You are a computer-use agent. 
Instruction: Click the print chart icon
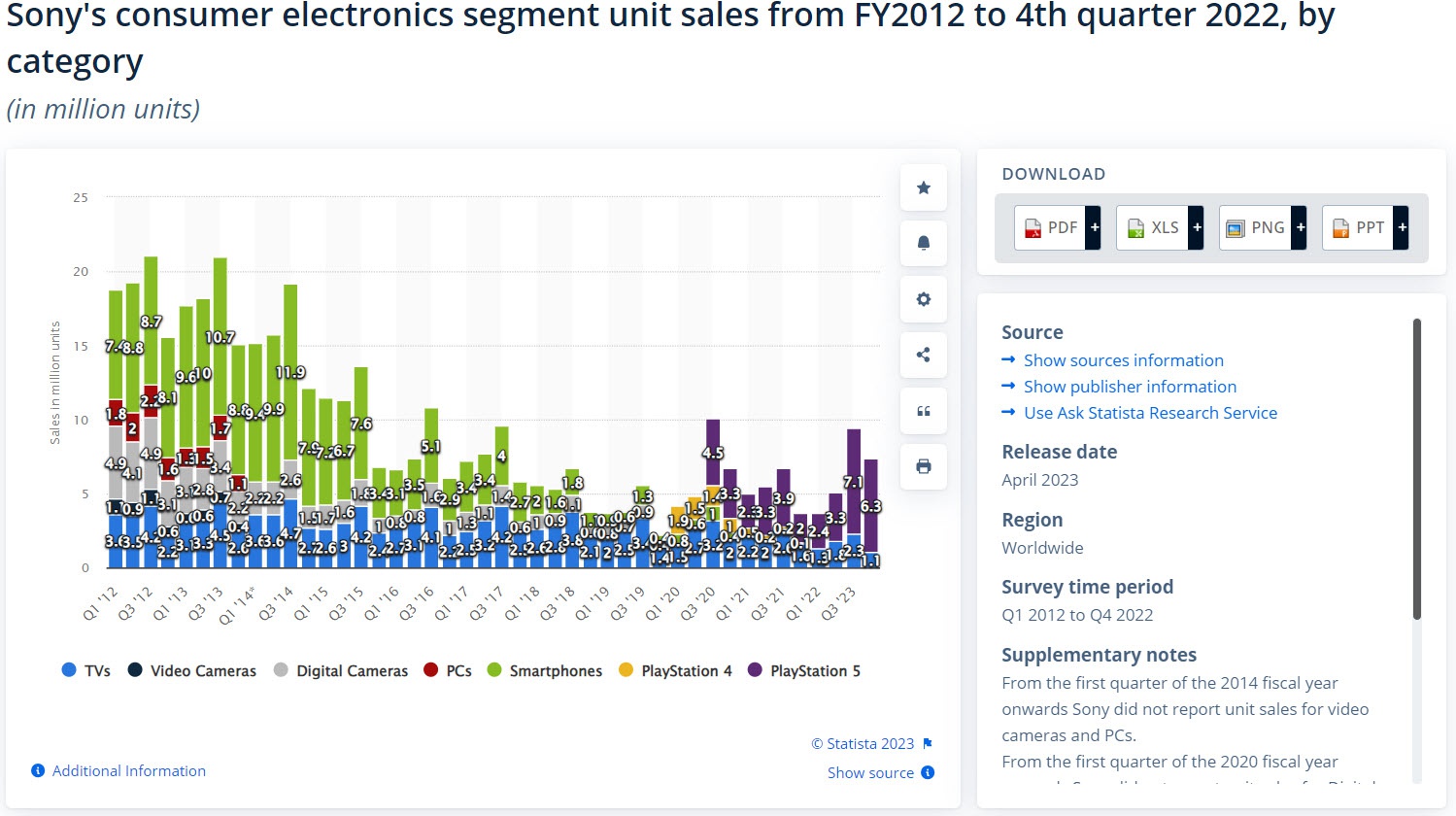coord(924,466)
